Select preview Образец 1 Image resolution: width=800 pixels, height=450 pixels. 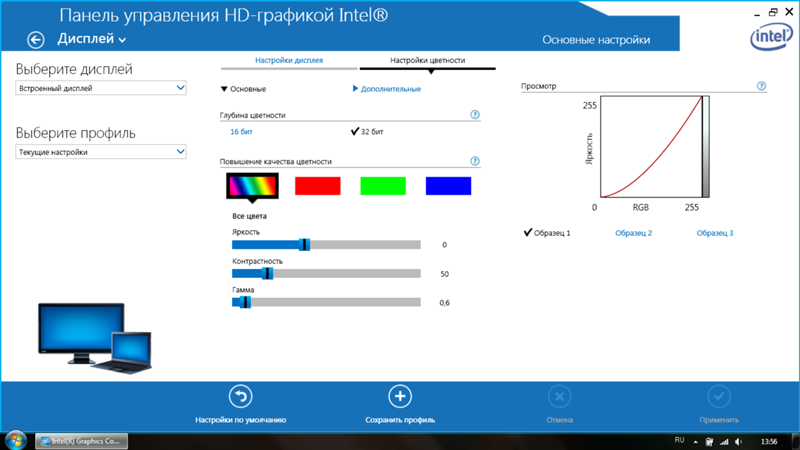click(547, 233)
